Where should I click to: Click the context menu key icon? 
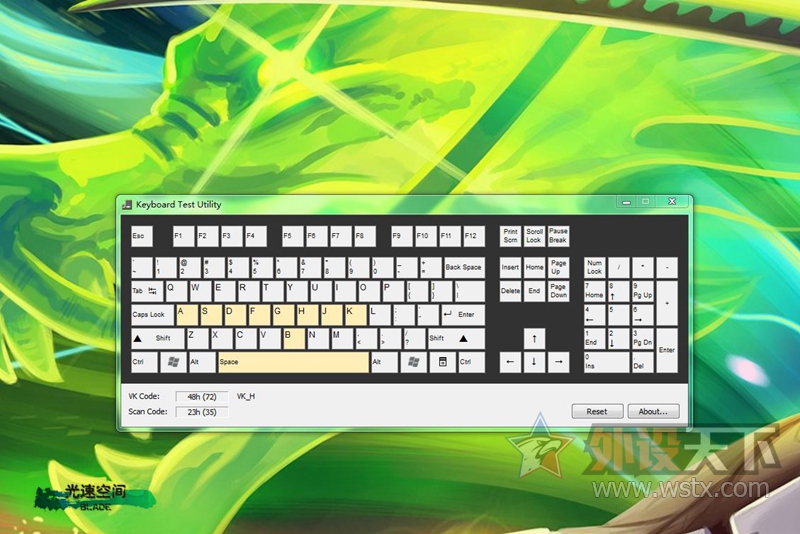point(442,362)
